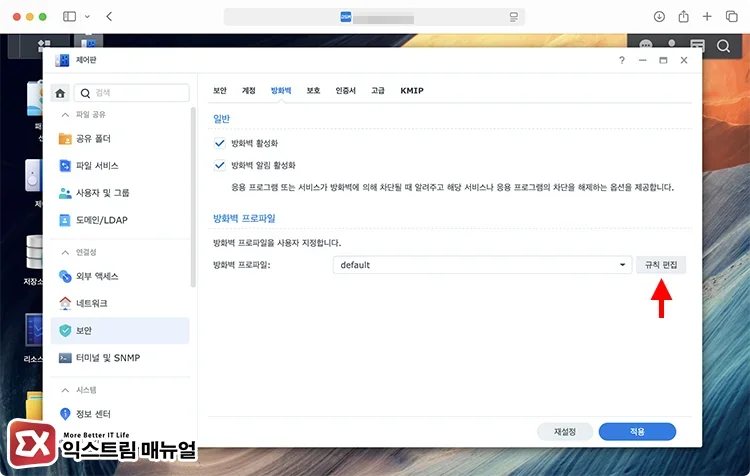Viewport: 750px width, 476px height.
Task: Collapse the File Sharing section (파일 공유)
Action: point(65,114)
